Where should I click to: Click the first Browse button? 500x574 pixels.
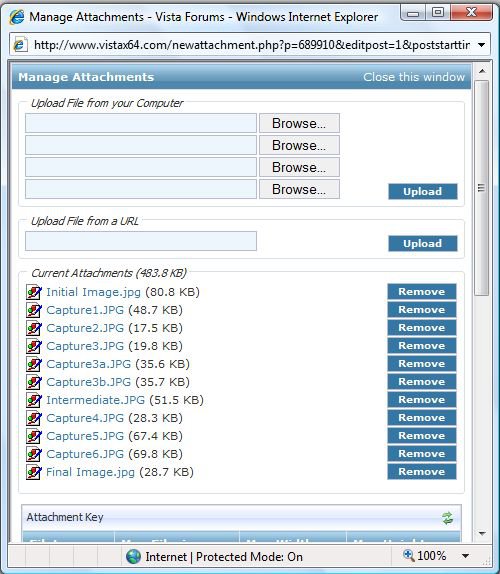pos(299,123)
